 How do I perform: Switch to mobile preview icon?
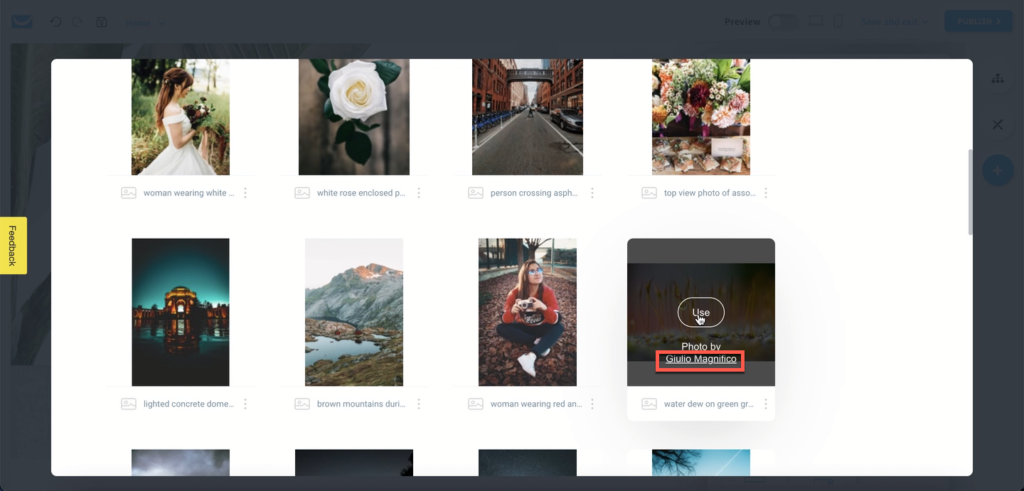pos(838,22)
